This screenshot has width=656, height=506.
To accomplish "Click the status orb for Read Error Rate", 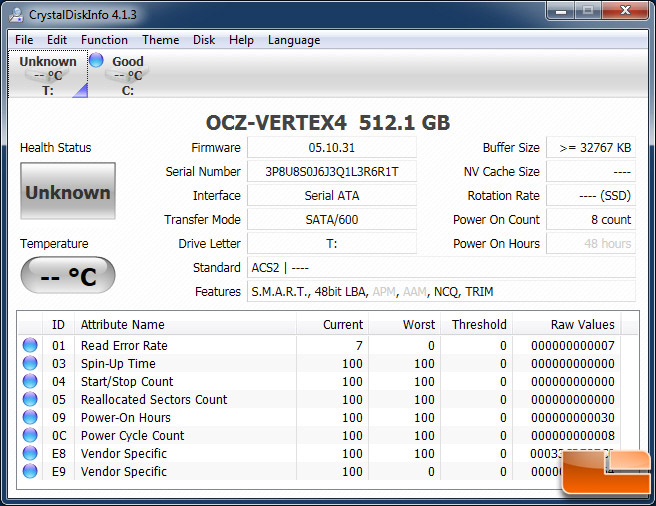I will [30, 345].
